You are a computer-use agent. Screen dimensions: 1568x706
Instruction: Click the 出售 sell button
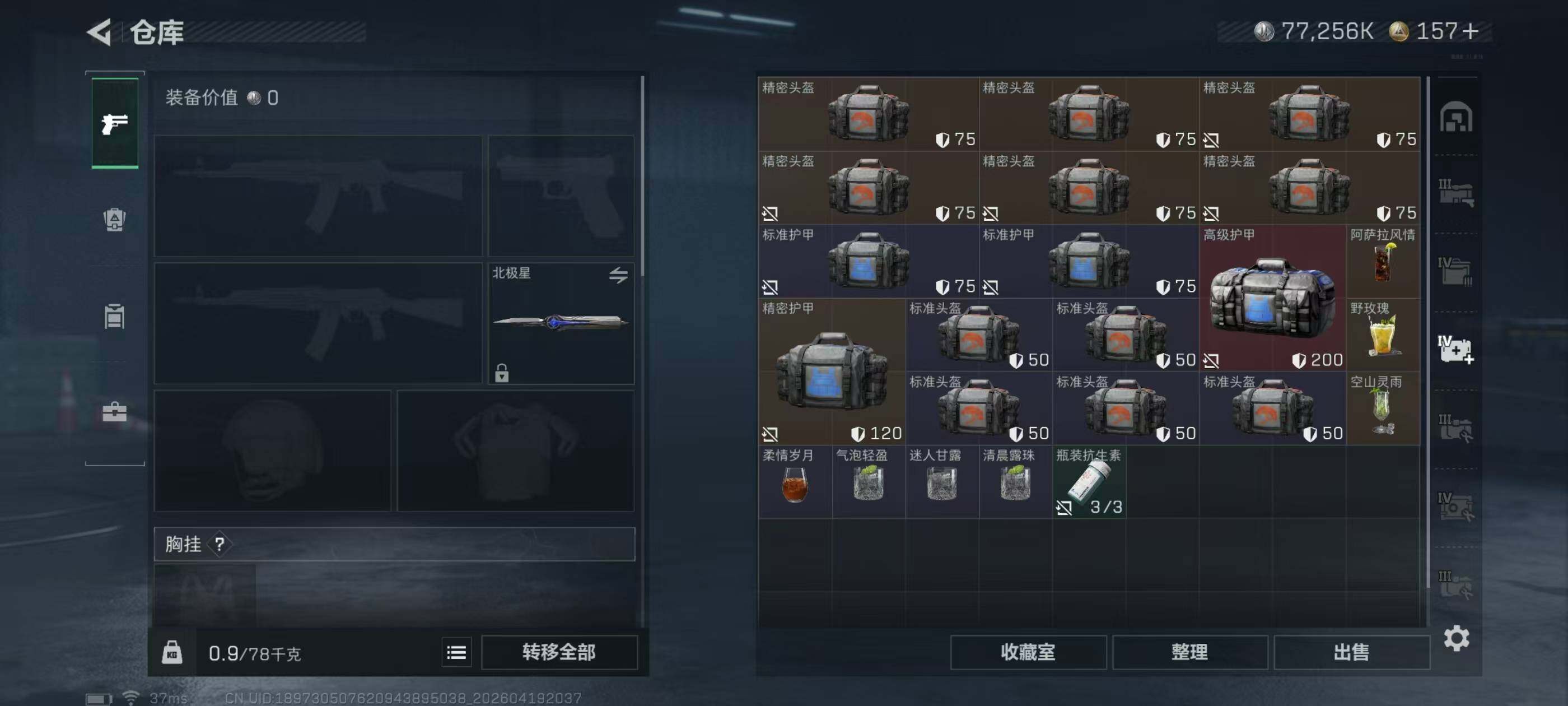coord(1351,652)
